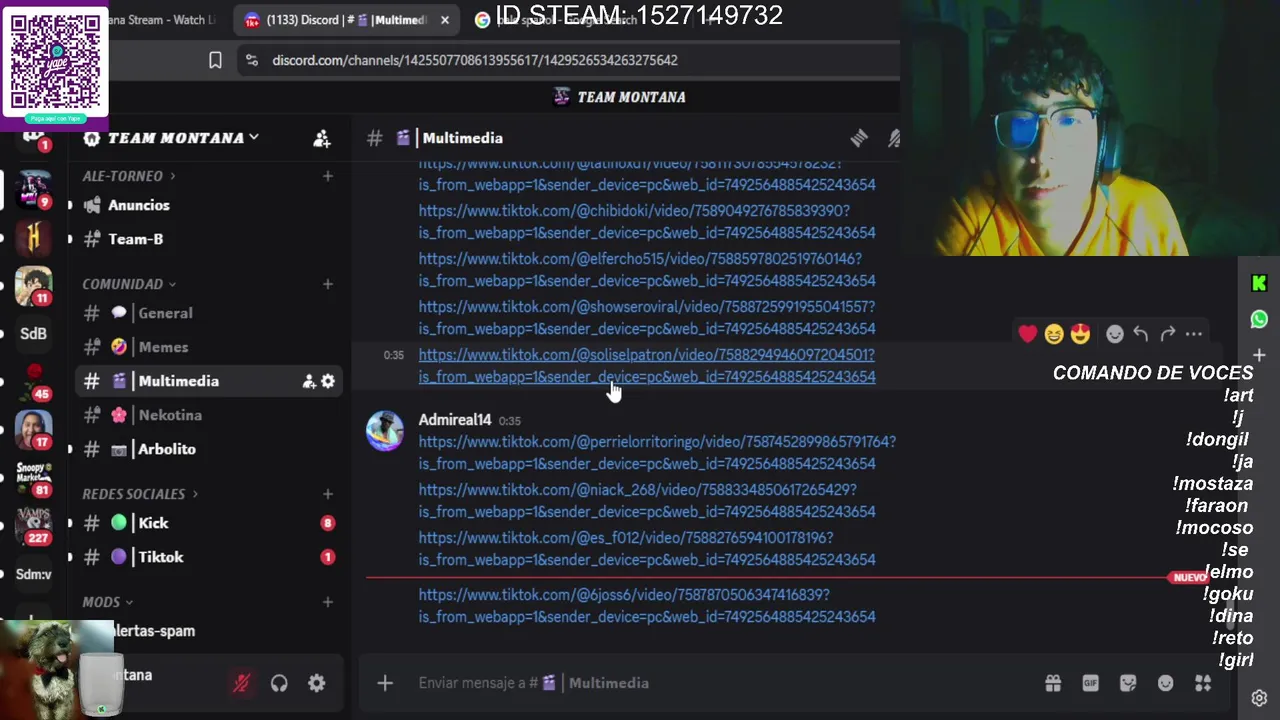Collapse the MODS category

(x=107, y=602)
